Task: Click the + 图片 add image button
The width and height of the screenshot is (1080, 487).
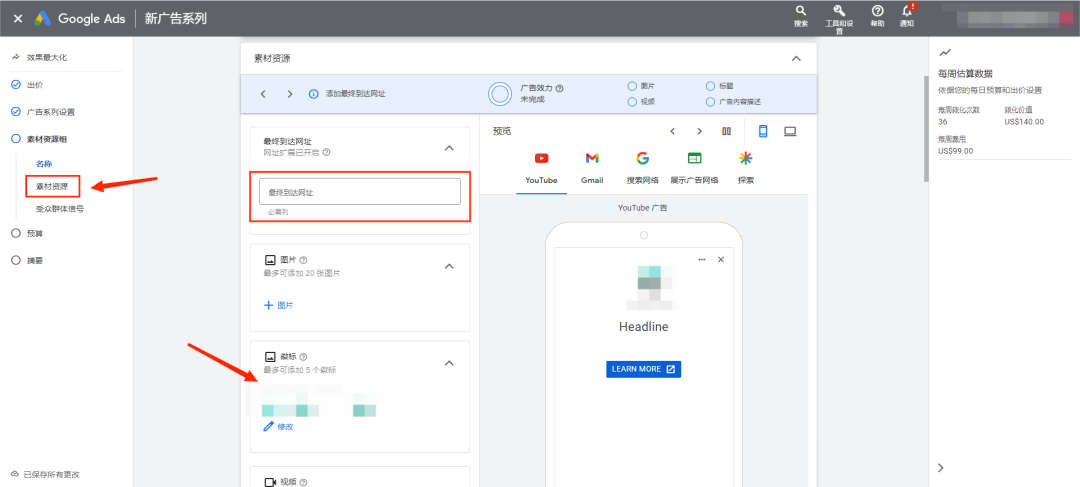Action: (x=279, y=305)
